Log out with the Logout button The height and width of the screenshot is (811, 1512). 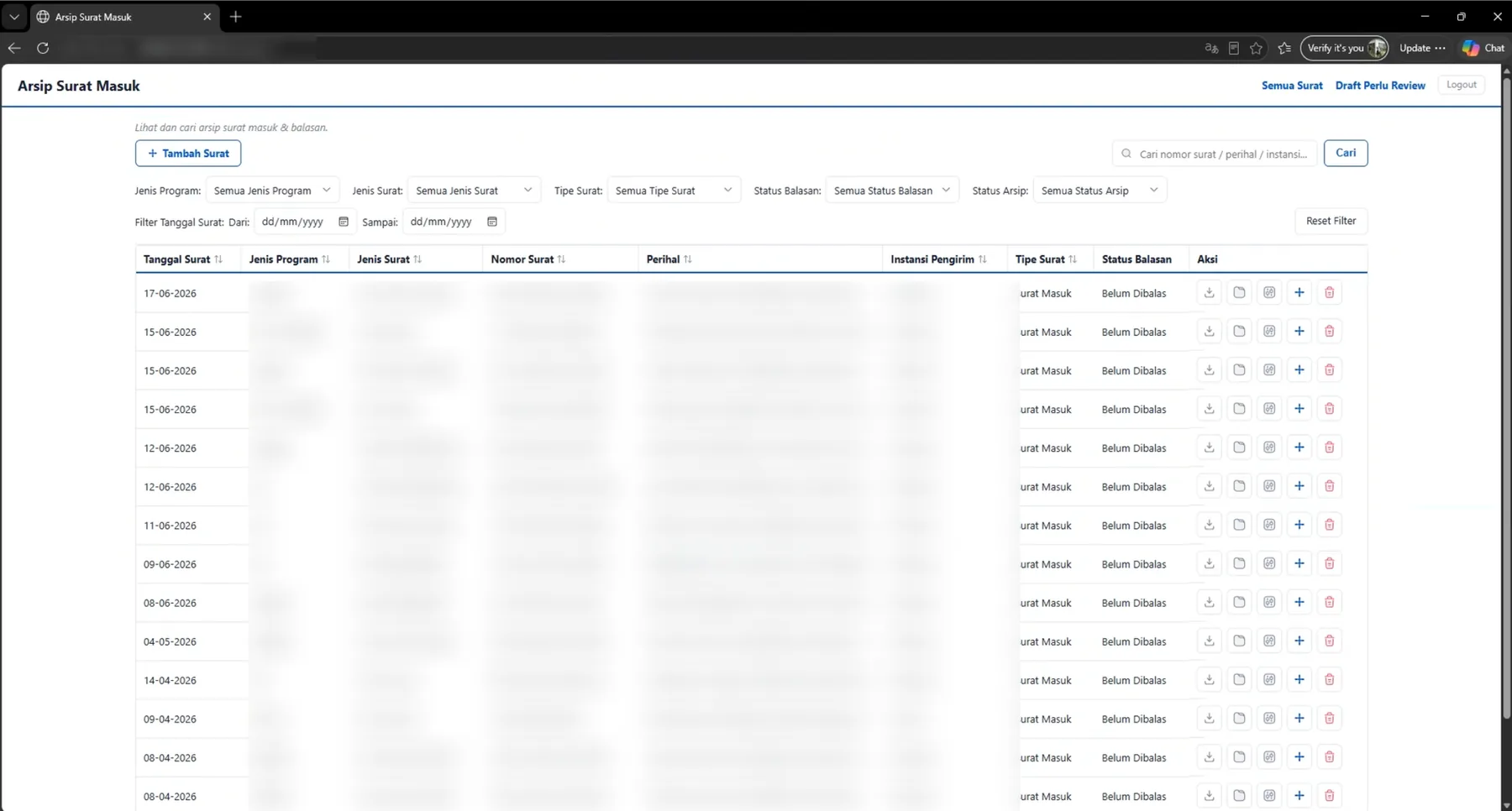(x=1462, y=85)
